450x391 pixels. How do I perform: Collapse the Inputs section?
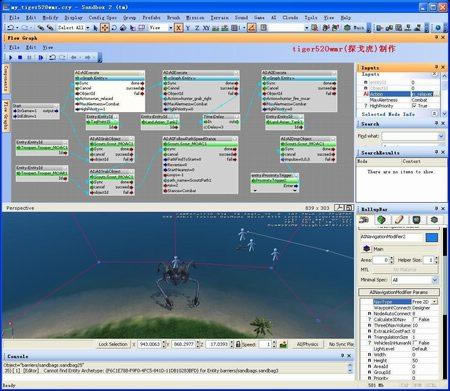pos(435,74)
